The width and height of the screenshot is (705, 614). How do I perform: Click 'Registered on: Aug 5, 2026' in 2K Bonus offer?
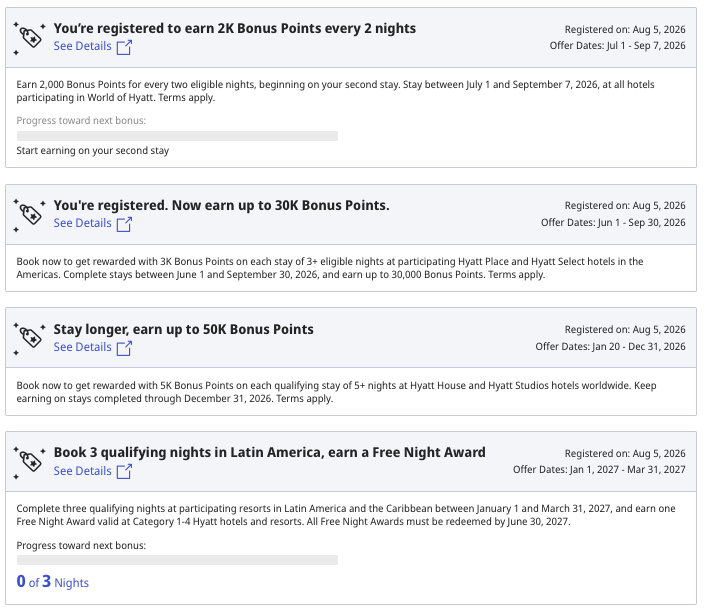[x=625, y=30]
